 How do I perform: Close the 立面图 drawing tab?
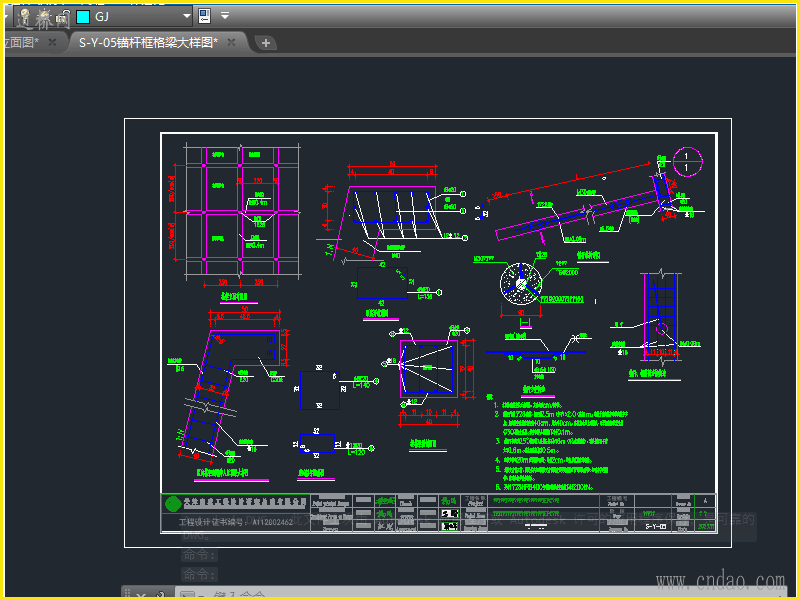[x=50, y=42]
